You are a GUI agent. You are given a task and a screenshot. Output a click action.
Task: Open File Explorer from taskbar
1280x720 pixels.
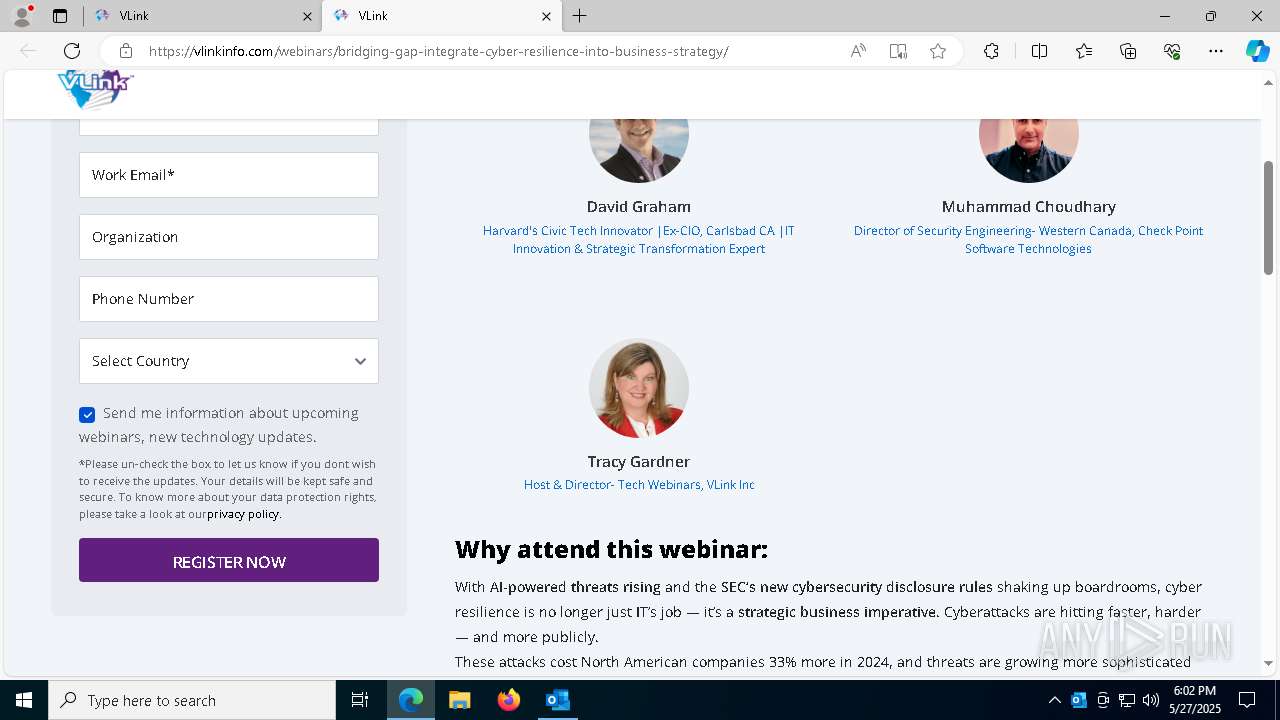[460, 700]
